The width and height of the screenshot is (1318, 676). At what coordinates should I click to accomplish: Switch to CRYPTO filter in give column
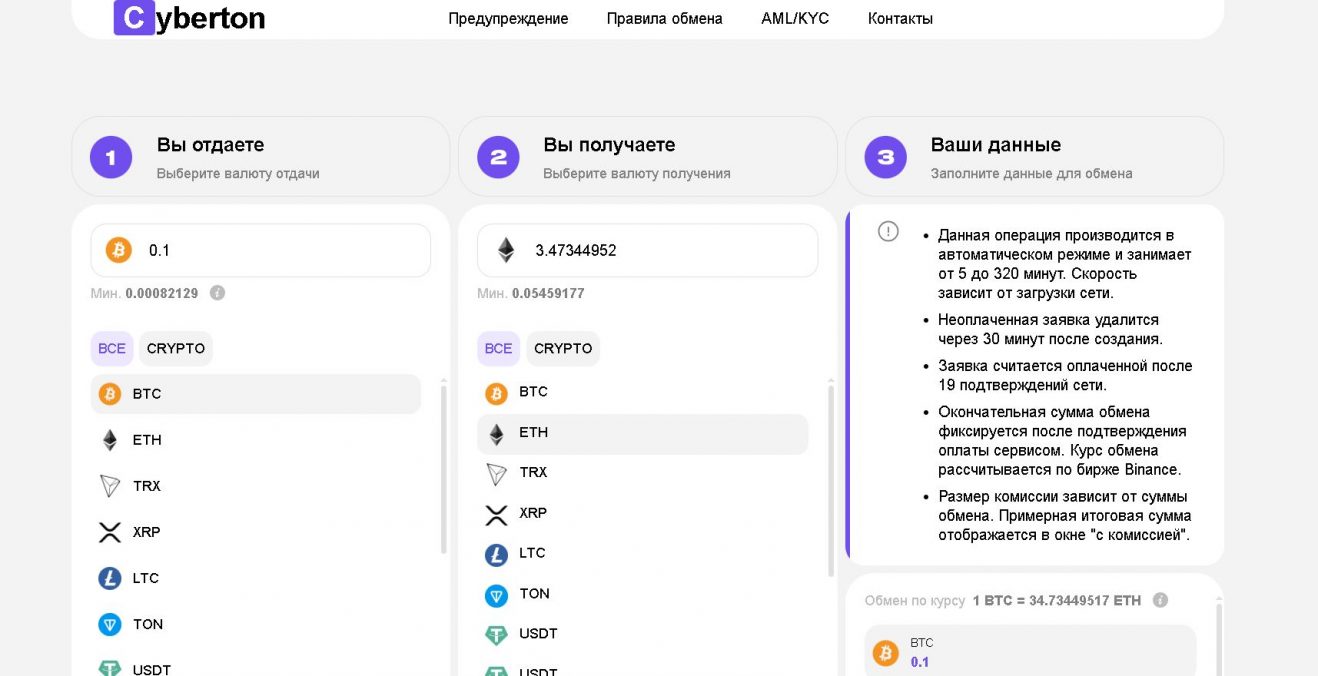point(176,349)
